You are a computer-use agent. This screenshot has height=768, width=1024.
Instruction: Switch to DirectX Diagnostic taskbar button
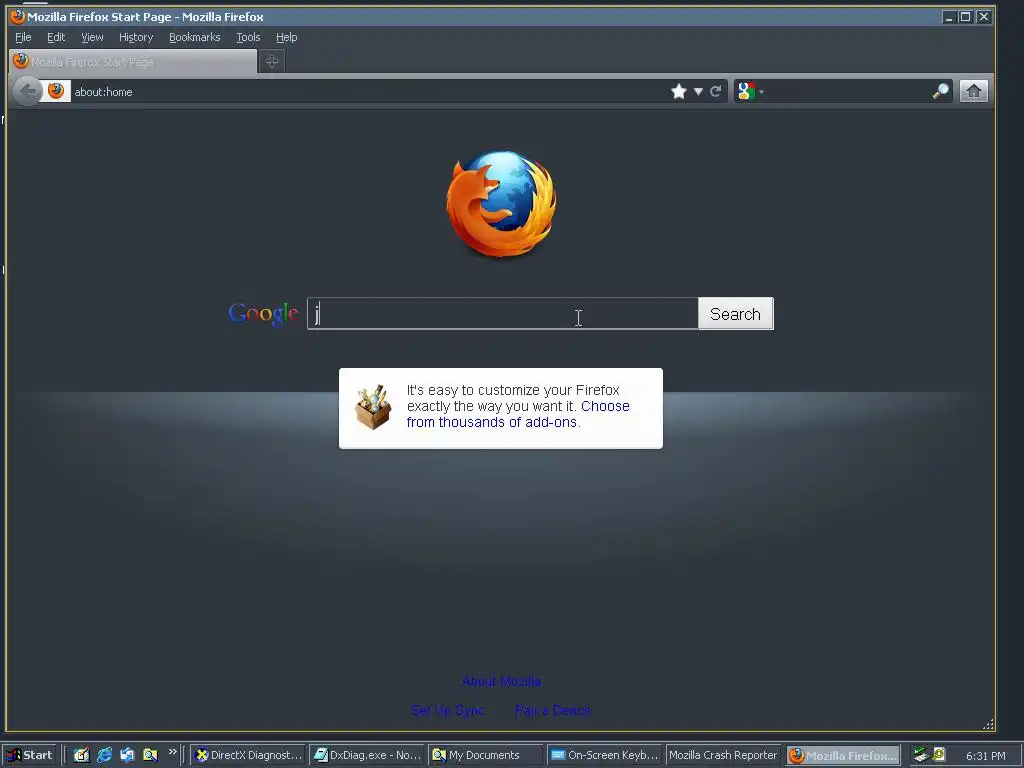pyautogui.click(x=248, y=755)
